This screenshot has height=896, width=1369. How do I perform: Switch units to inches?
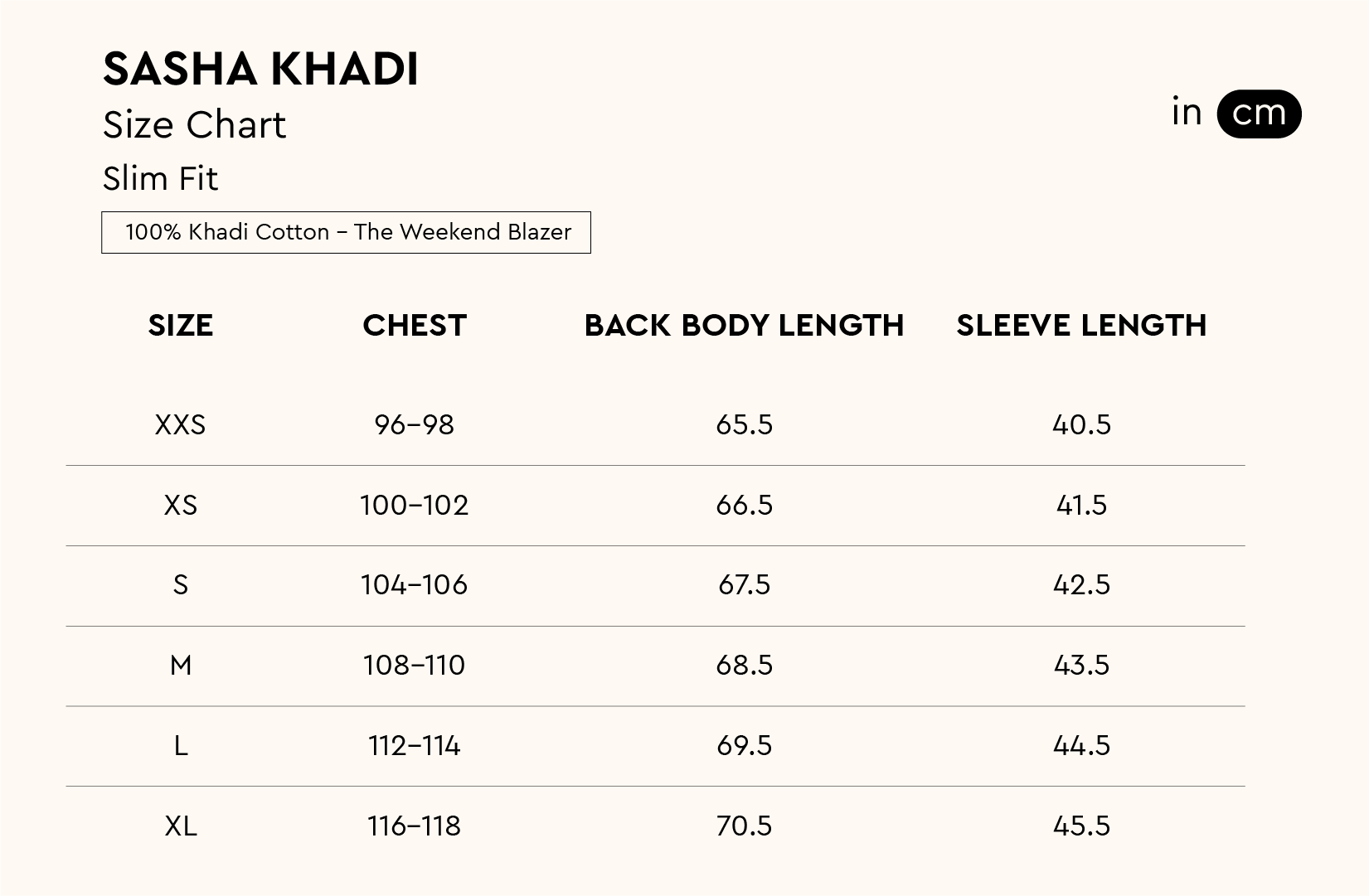(1187, 112)
